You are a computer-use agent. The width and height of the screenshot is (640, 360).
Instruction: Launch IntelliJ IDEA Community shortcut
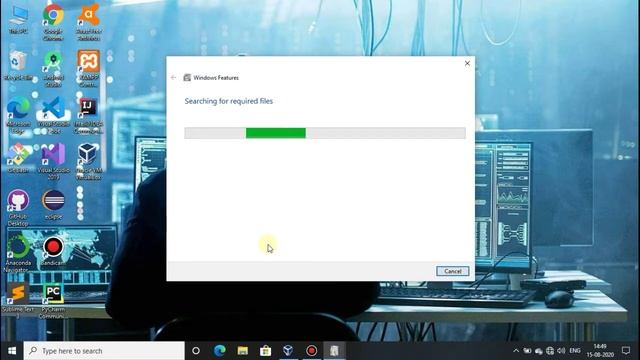tap(89, 116)
